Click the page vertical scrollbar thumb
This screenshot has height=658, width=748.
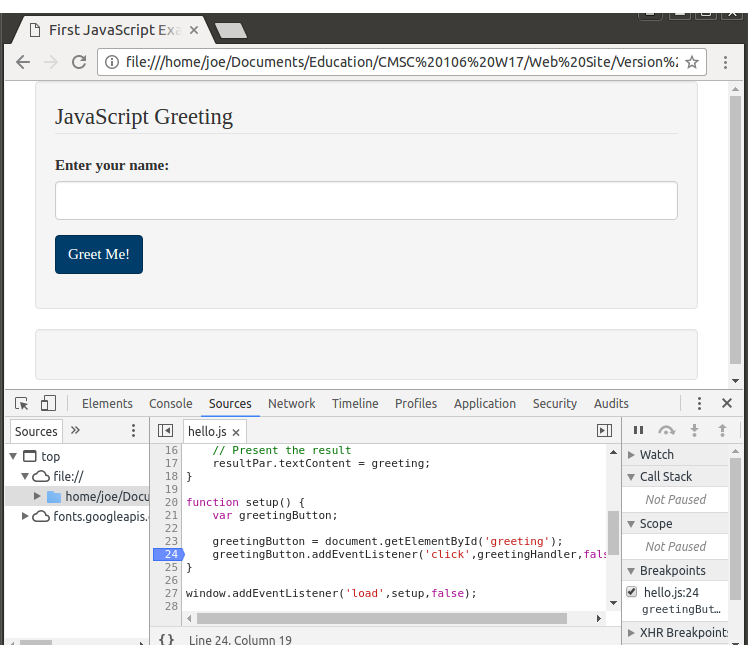pyautogui.click(x=735, y=230)
